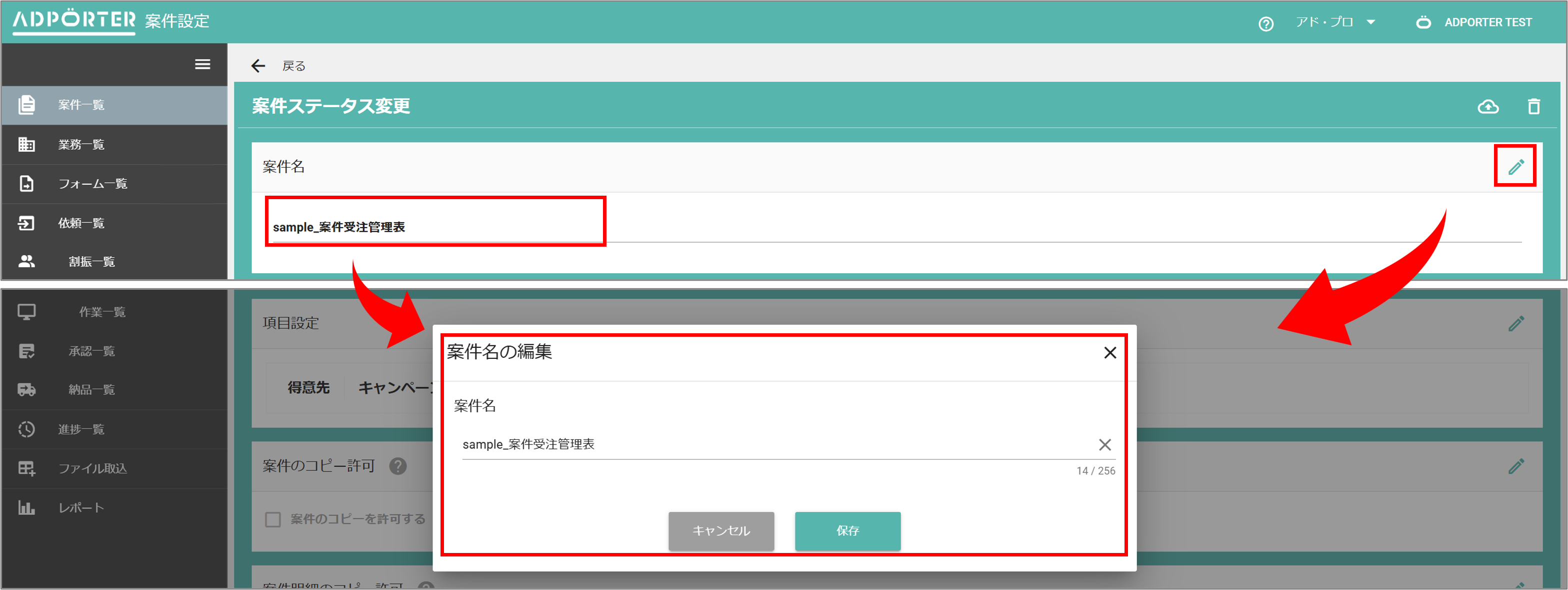1568x590 pixels.
Task: Edit 案件名 with the pencil icon
Action: coord(1515,167)
